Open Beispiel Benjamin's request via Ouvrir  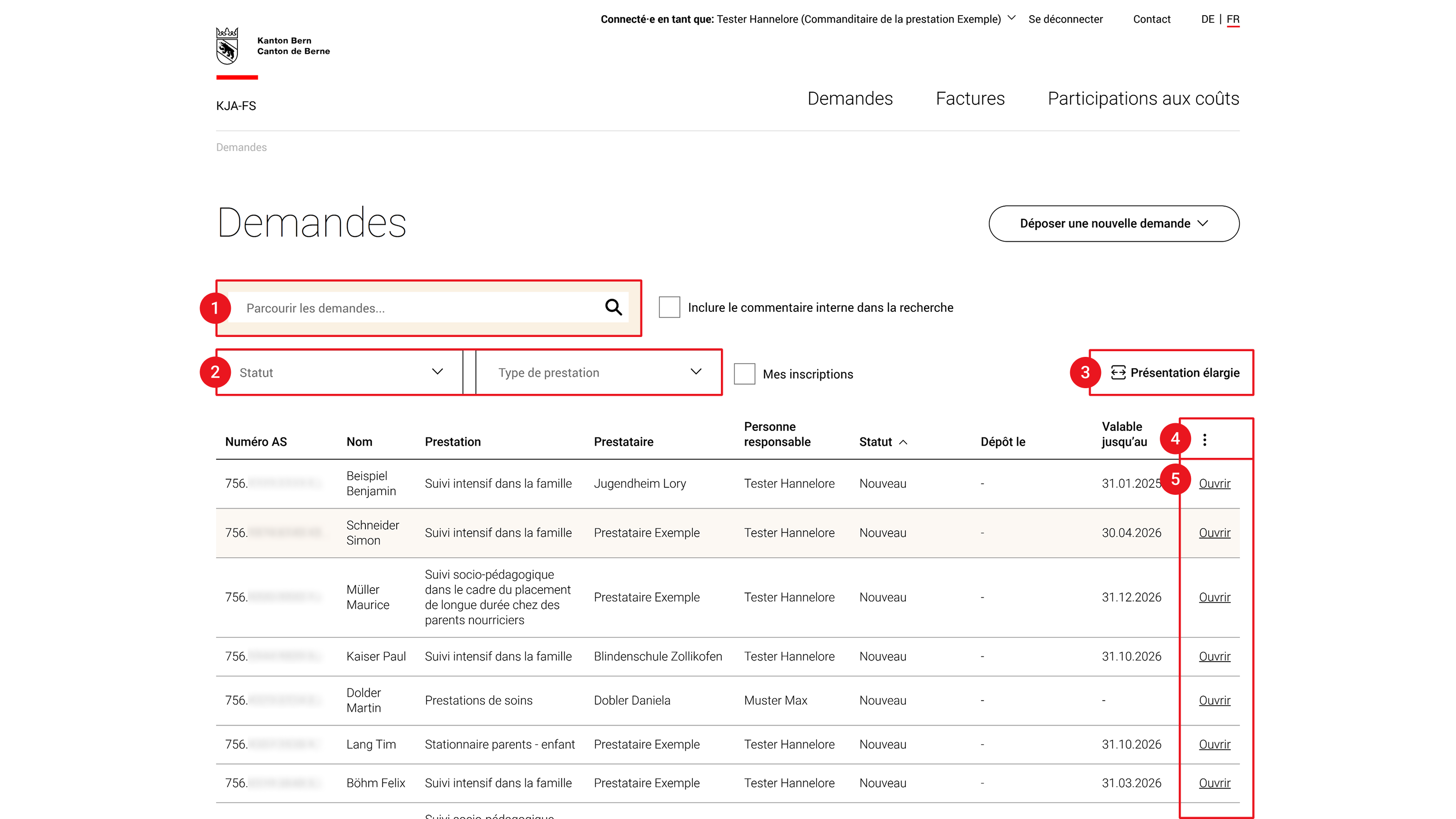point(1214,483)
